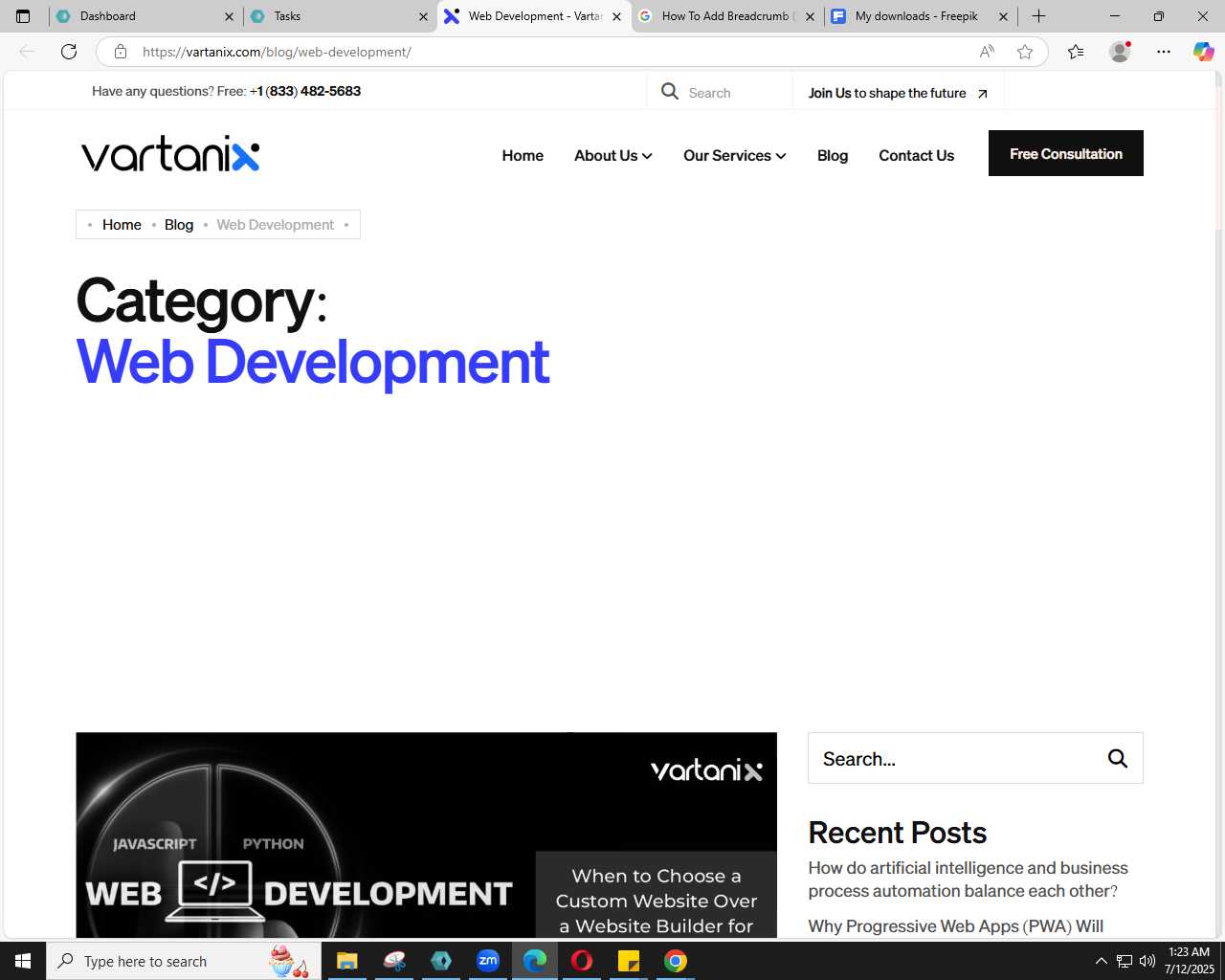Show hidden system tray icons
This screenshot has height=980, width=1225.
[x=1101, y=961]
